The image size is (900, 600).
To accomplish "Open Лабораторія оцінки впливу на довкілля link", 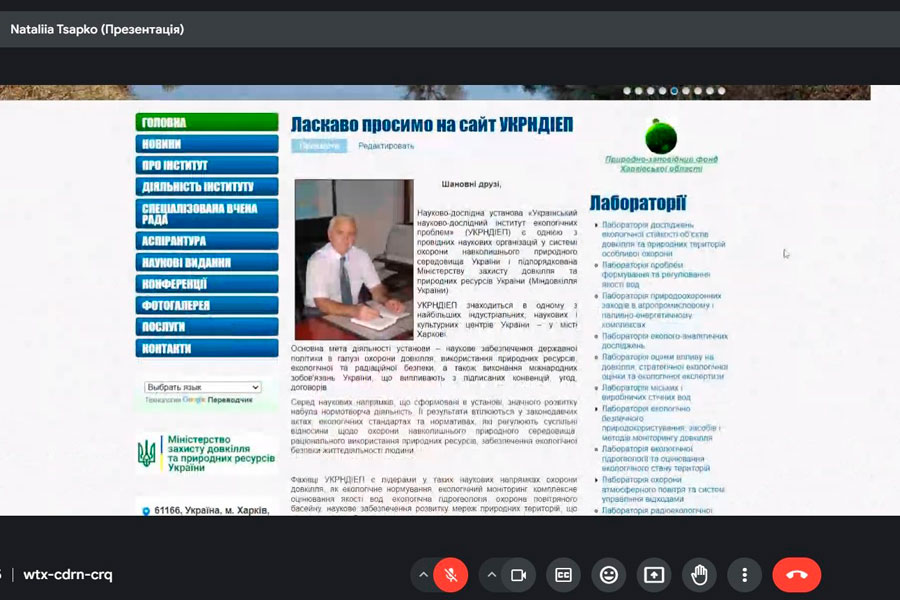I will click(664, 366).
